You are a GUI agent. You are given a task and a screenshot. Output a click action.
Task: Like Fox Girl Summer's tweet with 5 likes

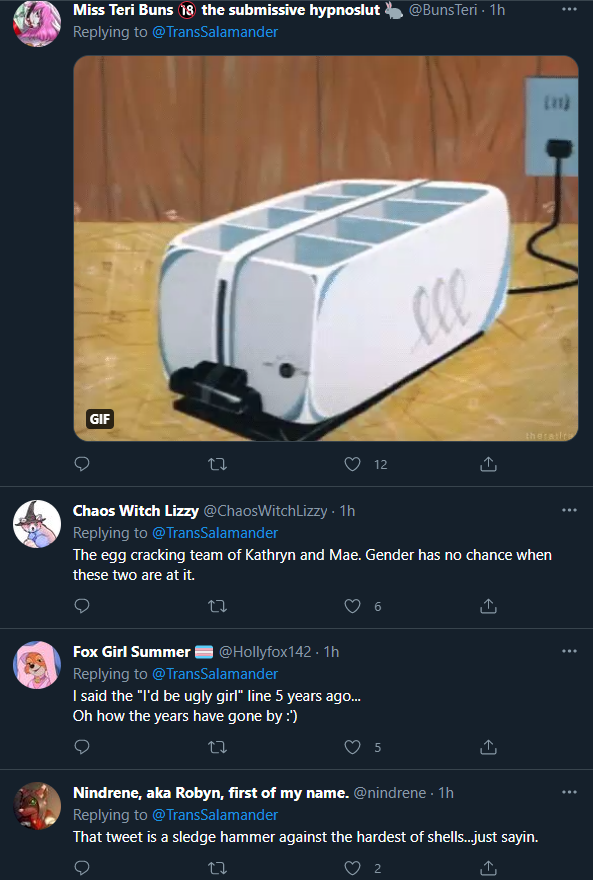pos(352,747)
